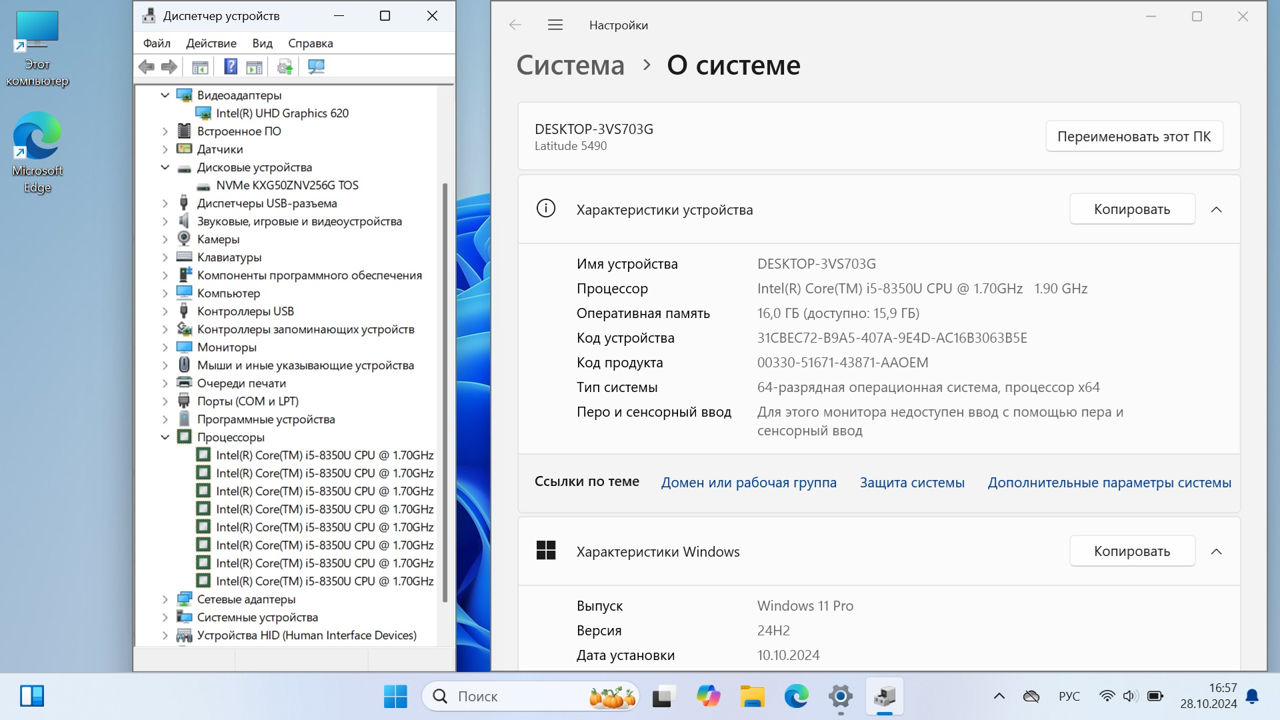This screenshot has width=1280, height=720.
Task: Open Действие menu
Action: pos(211,43)
